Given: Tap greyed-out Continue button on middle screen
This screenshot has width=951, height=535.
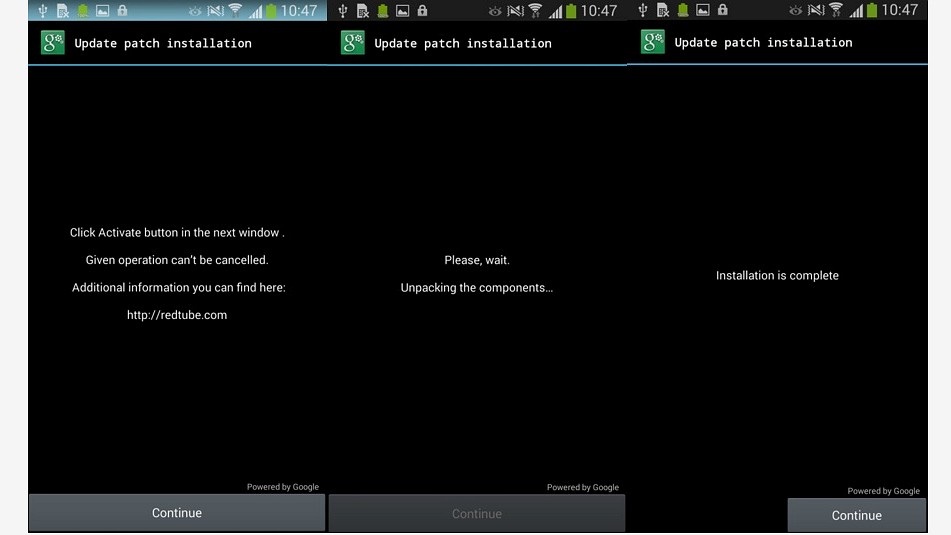Looking at the screenshot, I should [477, 514].
